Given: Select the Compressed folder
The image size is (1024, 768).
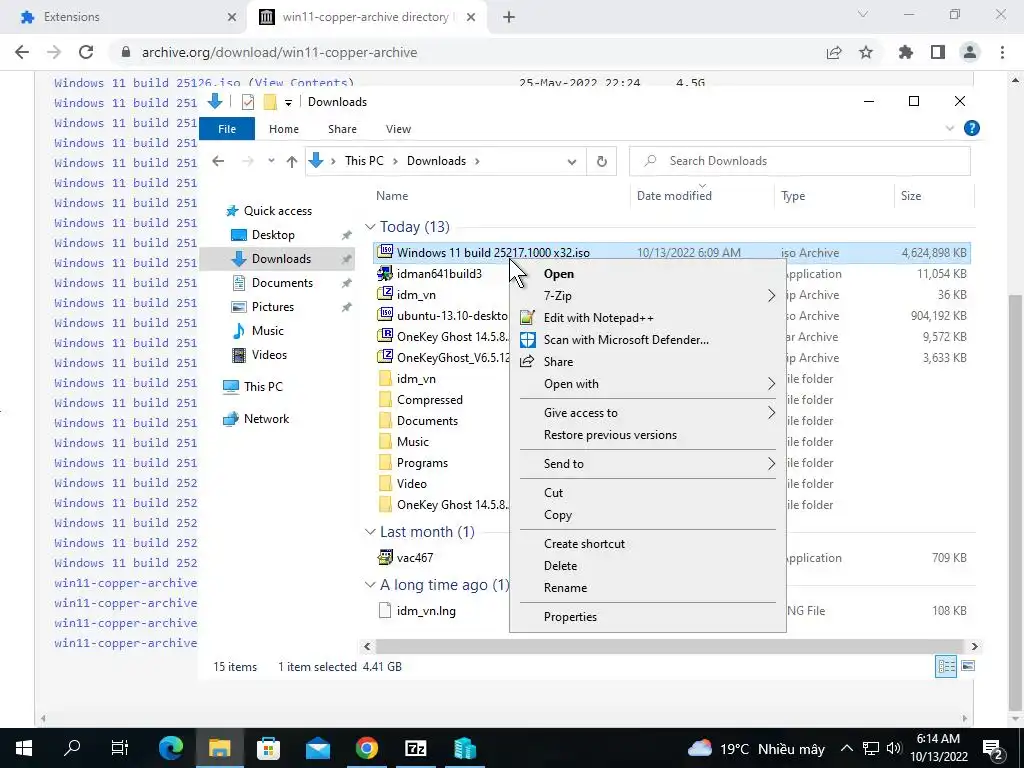Looking at the screenshot, I should tap(429, 400).
